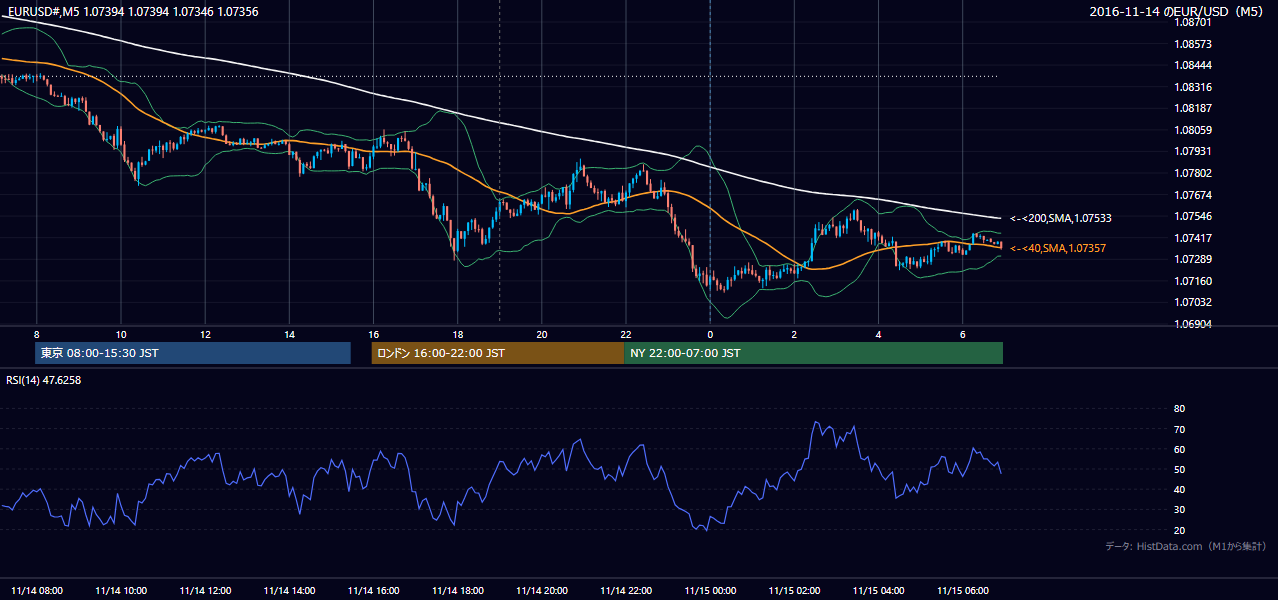
Task: Click price level 1.08059 on the axis
Action: (x=1194, y=130)
